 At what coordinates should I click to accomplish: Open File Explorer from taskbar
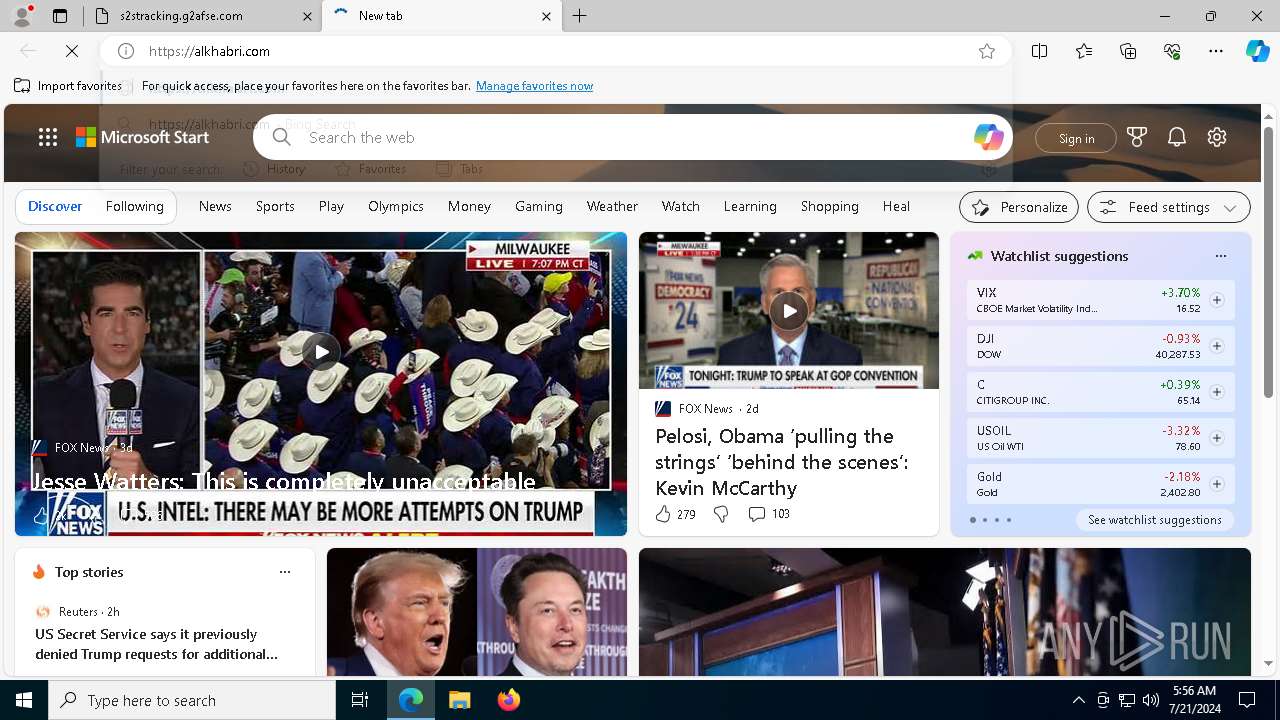pyautogui.click(x=459, y=700)
